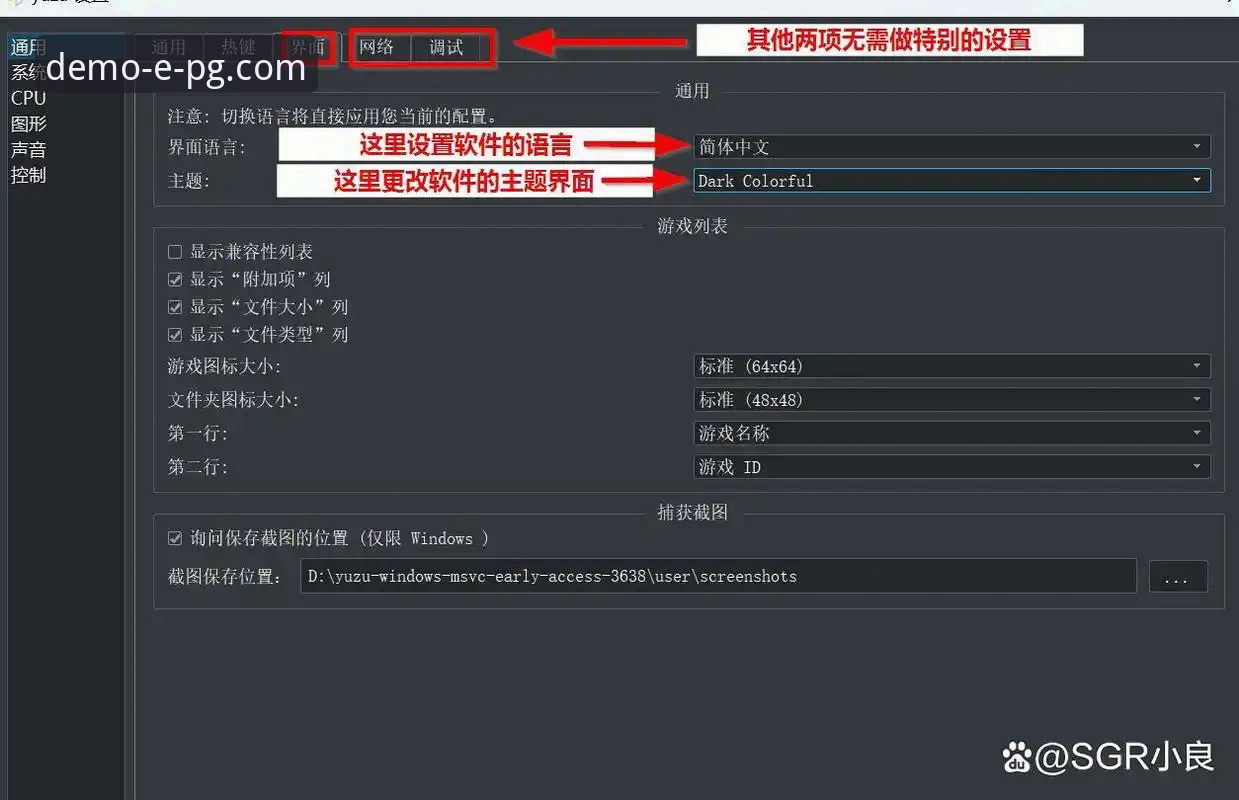The image size is (1239, 800).
Task: Select 控制 in the sidebar list
Action: click(x=29, y=175)
